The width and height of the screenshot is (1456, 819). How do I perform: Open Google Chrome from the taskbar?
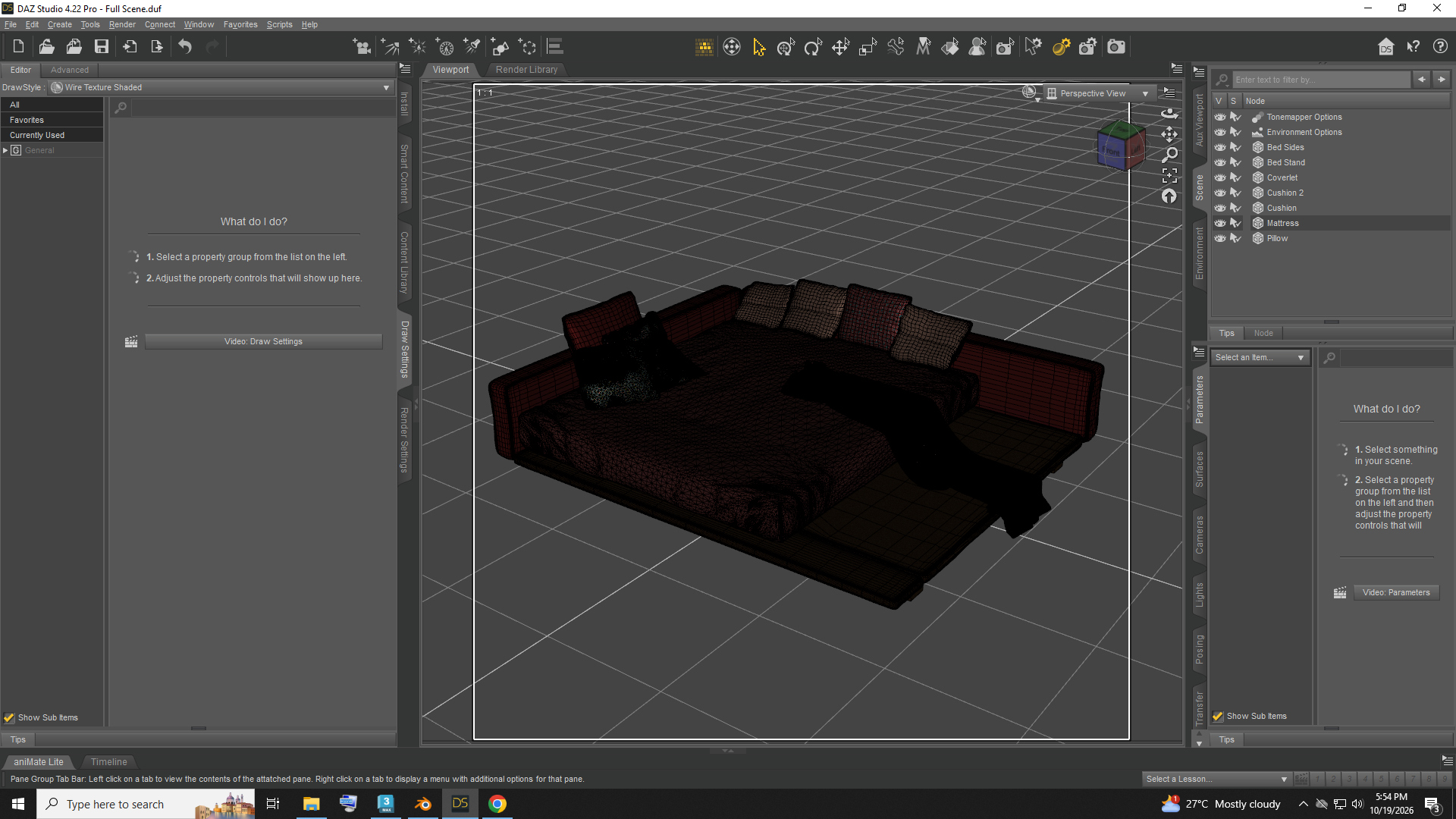pyautogui.click(x=497, y=804)
